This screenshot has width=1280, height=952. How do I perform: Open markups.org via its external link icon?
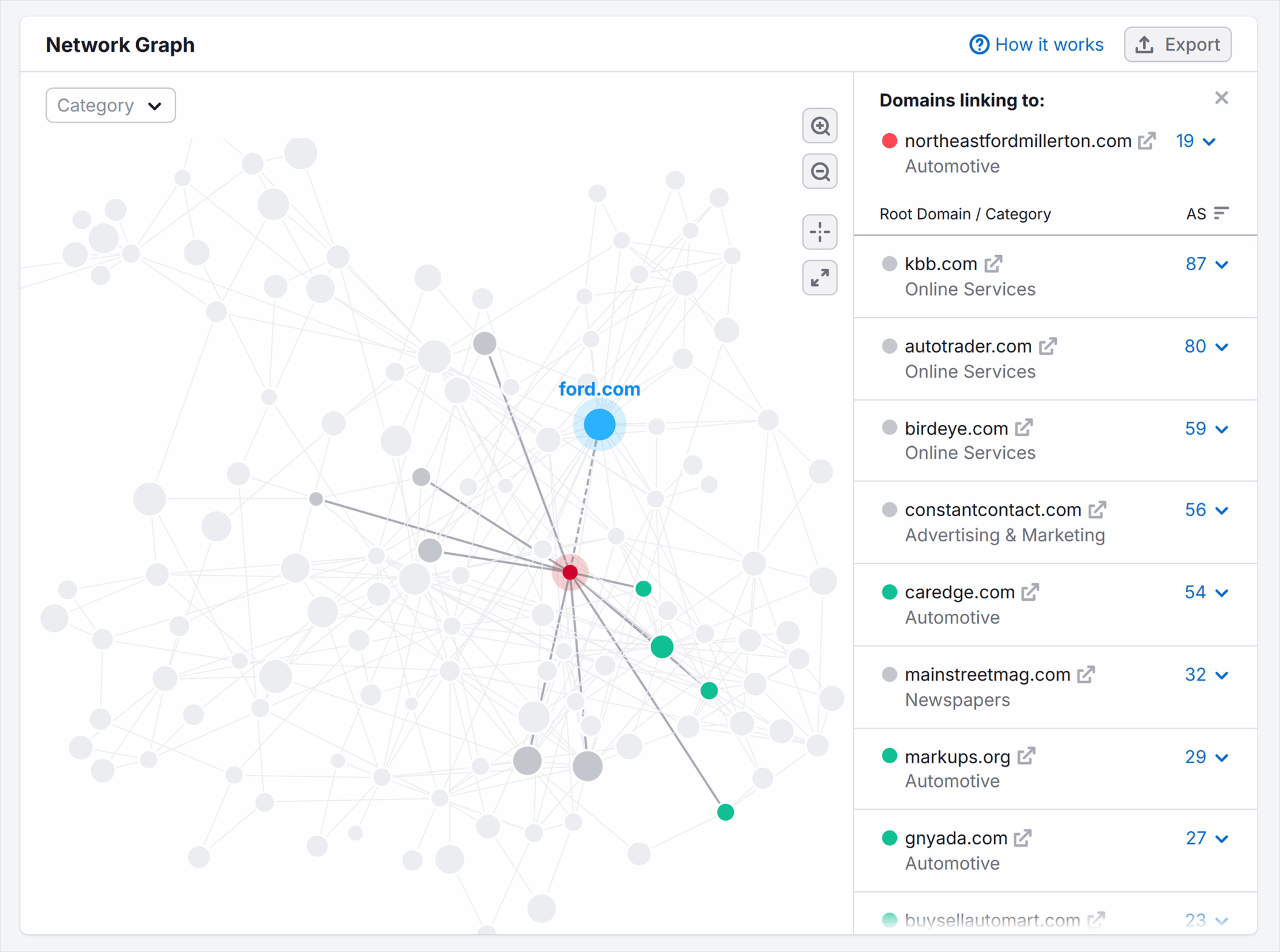click(1026, 756)
